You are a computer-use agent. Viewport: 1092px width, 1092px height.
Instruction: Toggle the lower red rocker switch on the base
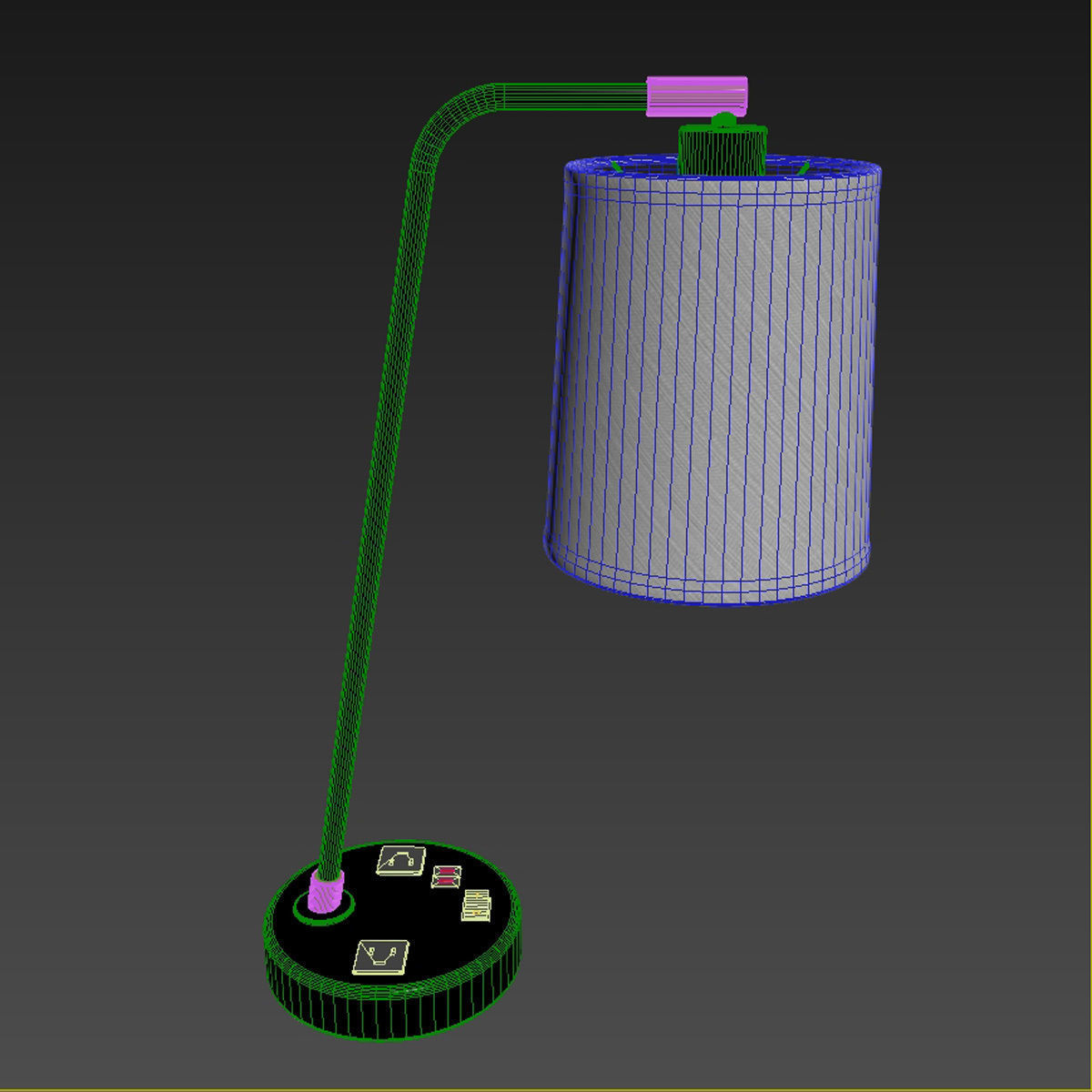[447, 880]
